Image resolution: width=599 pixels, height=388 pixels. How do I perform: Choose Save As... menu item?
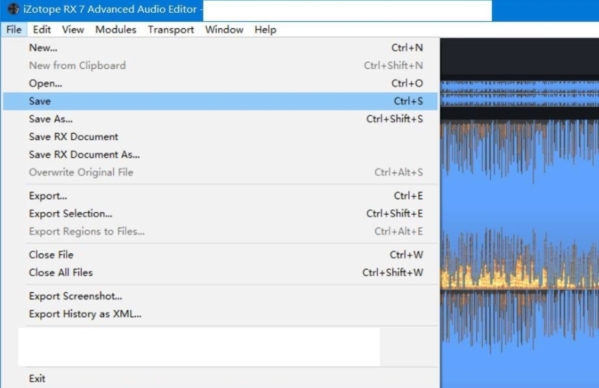[220, 119]
